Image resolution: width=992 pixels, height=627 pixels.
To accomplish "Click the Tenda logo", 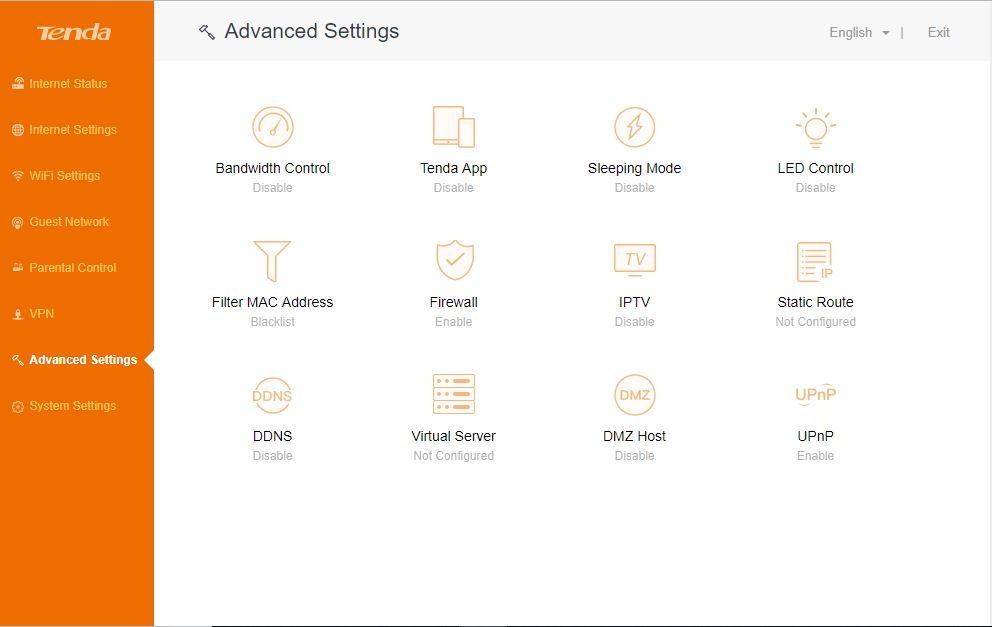I will coord(74,32).
